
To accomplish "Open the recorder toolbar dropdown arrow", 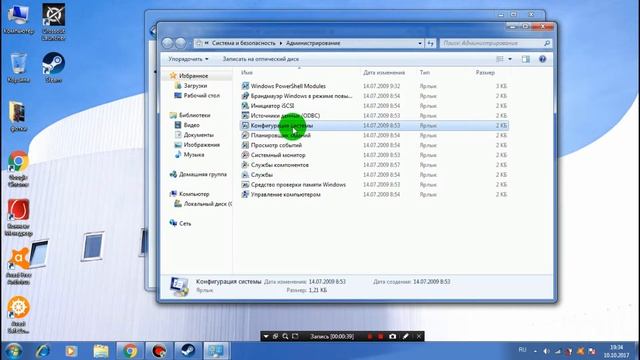I will click(x=266, y=336).
